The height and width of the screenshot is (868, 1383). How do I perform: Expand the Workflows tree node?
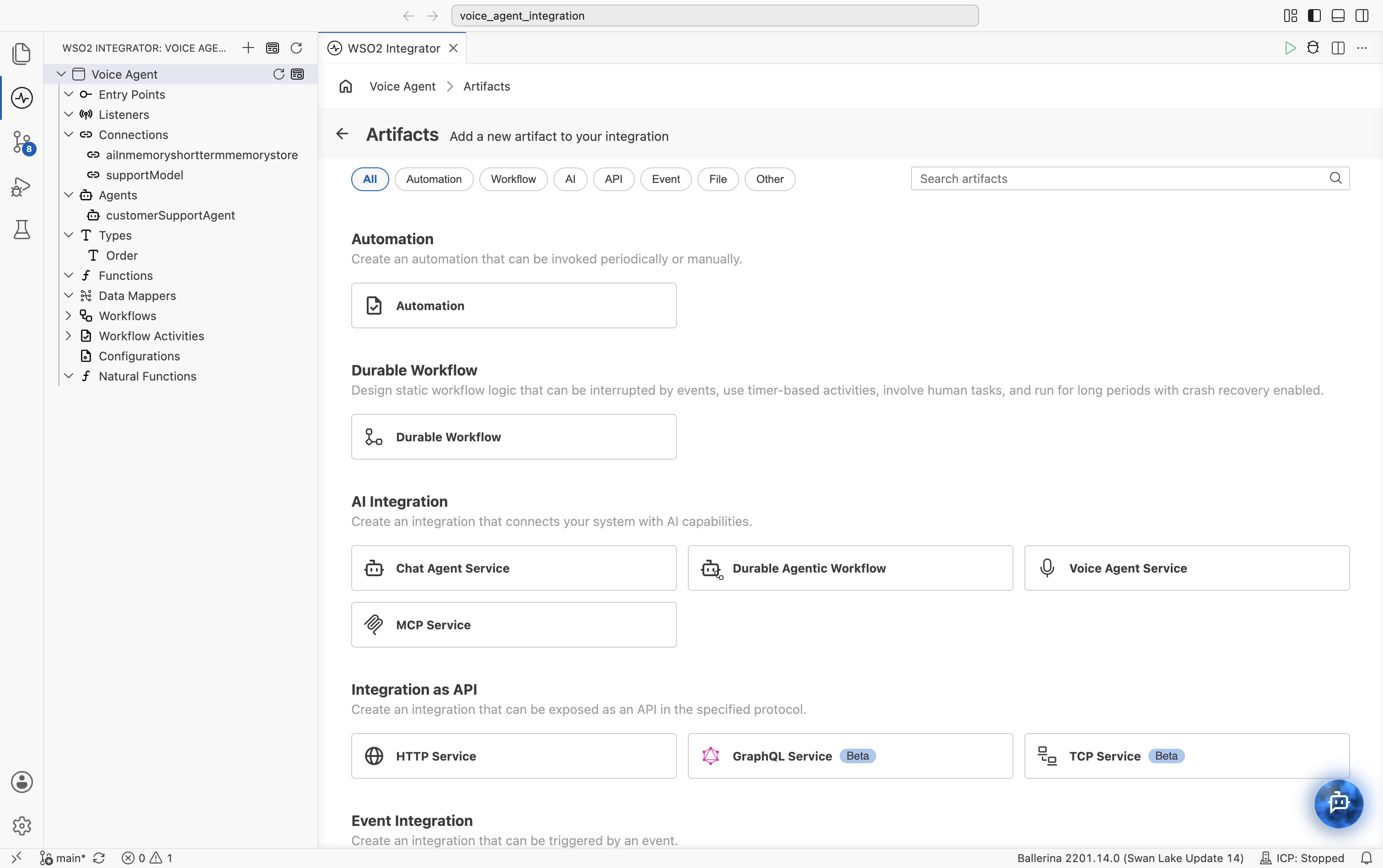pyautogui.click(x=68, y=316)
